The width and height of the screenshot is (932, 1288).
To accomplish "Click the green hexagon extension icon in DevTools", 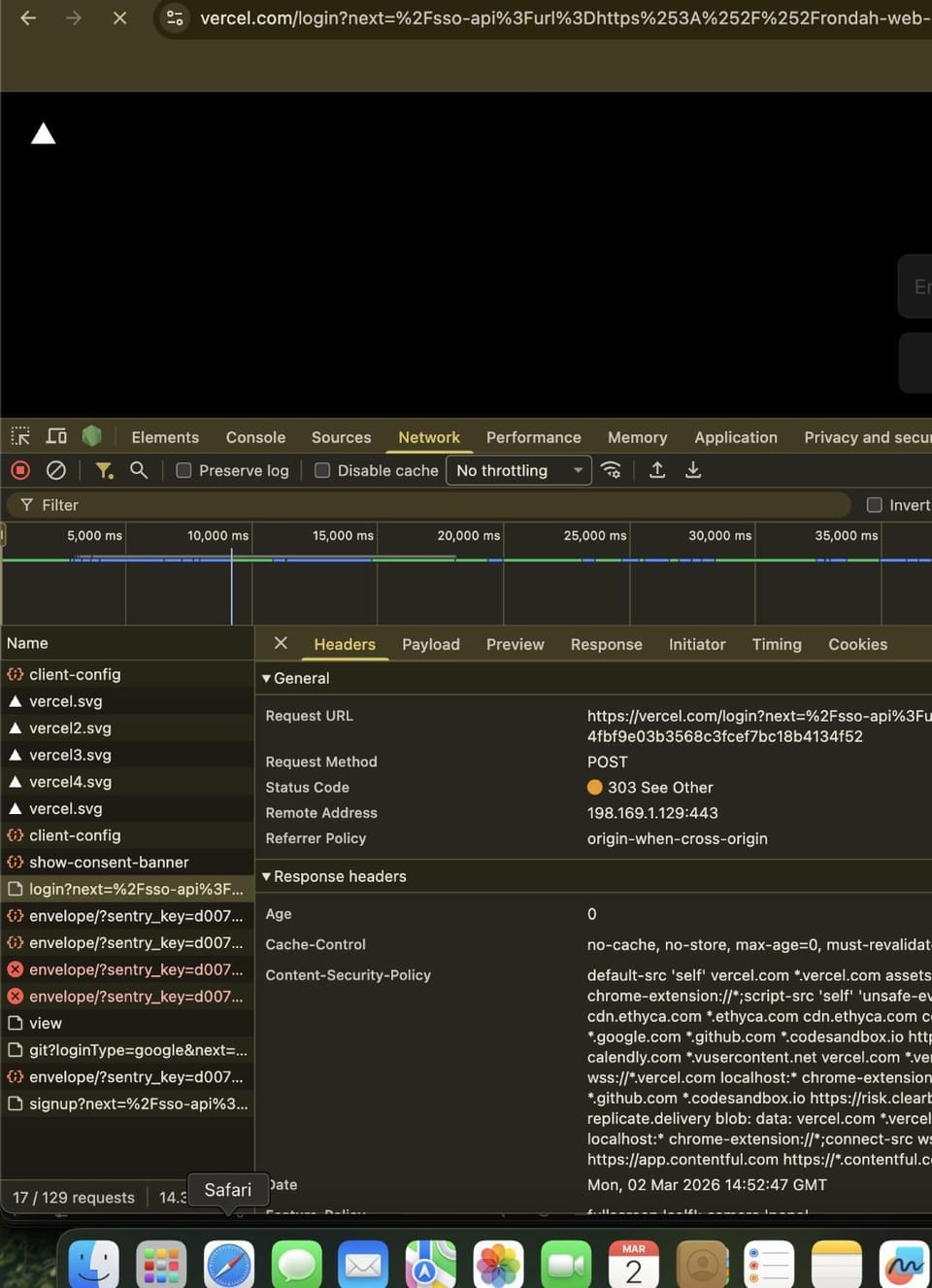I will pos(92,436).
